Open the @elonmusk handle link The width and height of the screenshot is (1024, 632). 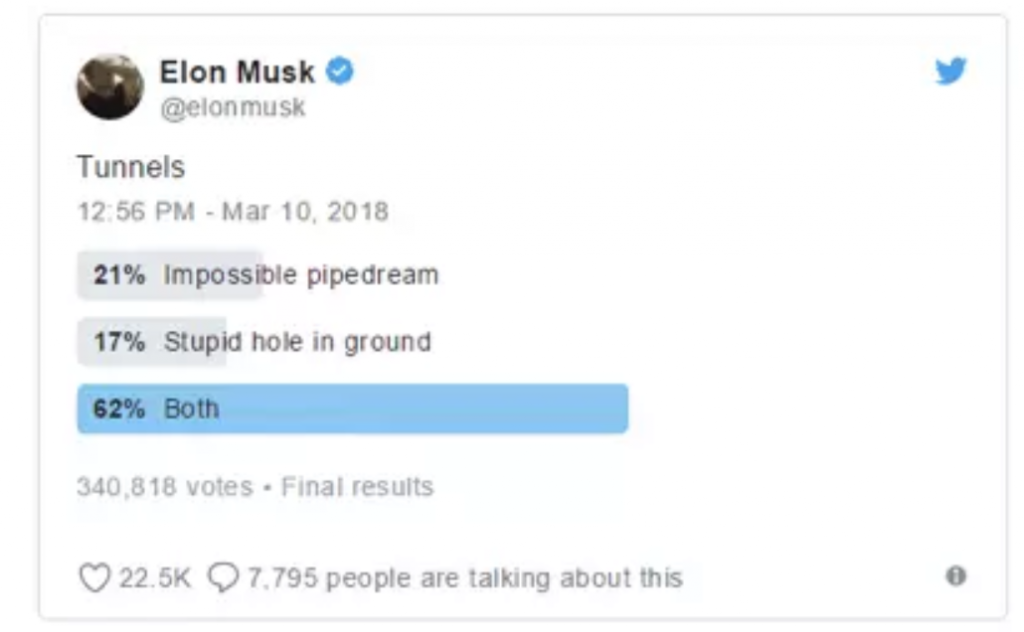(x=233, y=107)
